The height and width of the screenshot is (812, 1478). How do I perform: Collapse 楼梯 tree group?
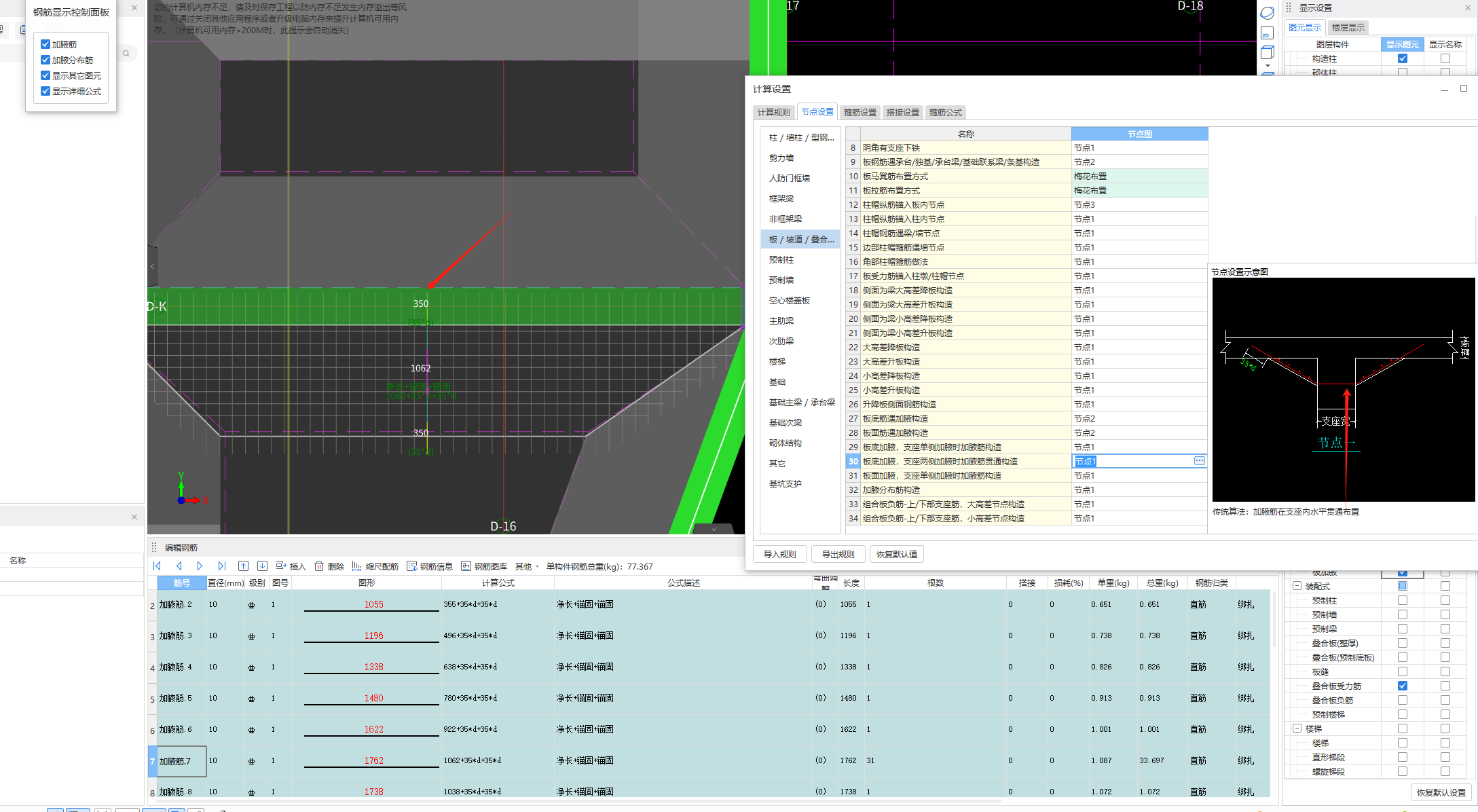coord(1297,728)
